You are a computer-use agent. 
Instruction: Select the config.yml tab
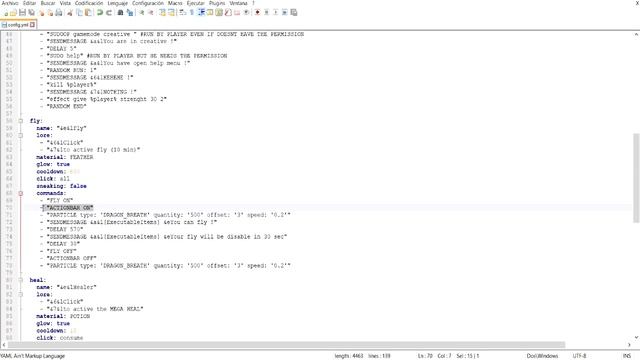coord(18,24)
